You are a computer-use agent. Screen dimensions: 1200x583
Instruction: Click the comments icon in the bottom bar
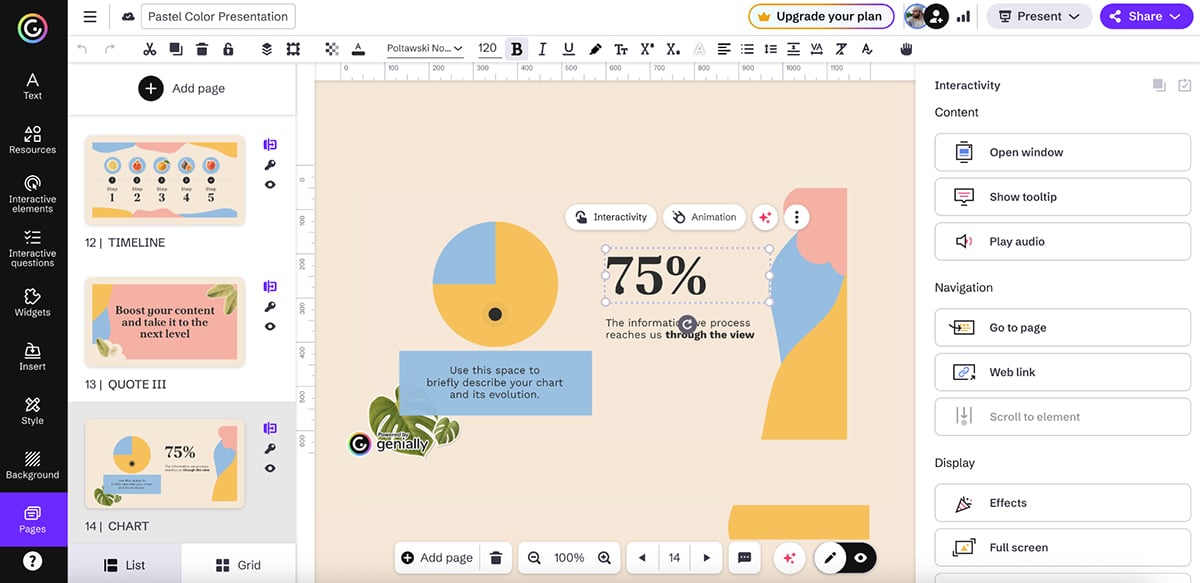(x=744, y=557)
